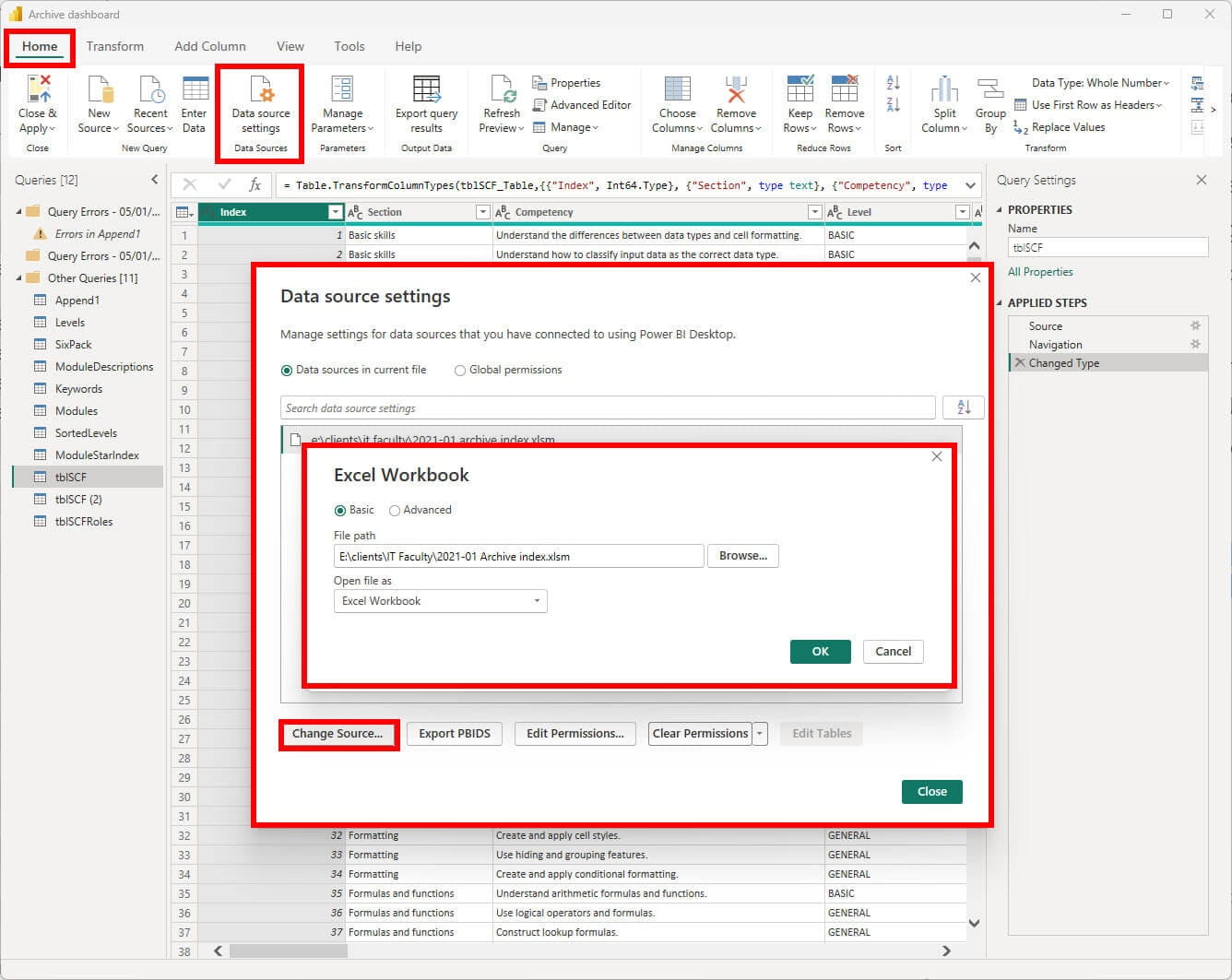Click Close in Data source settings

point(932,792)
